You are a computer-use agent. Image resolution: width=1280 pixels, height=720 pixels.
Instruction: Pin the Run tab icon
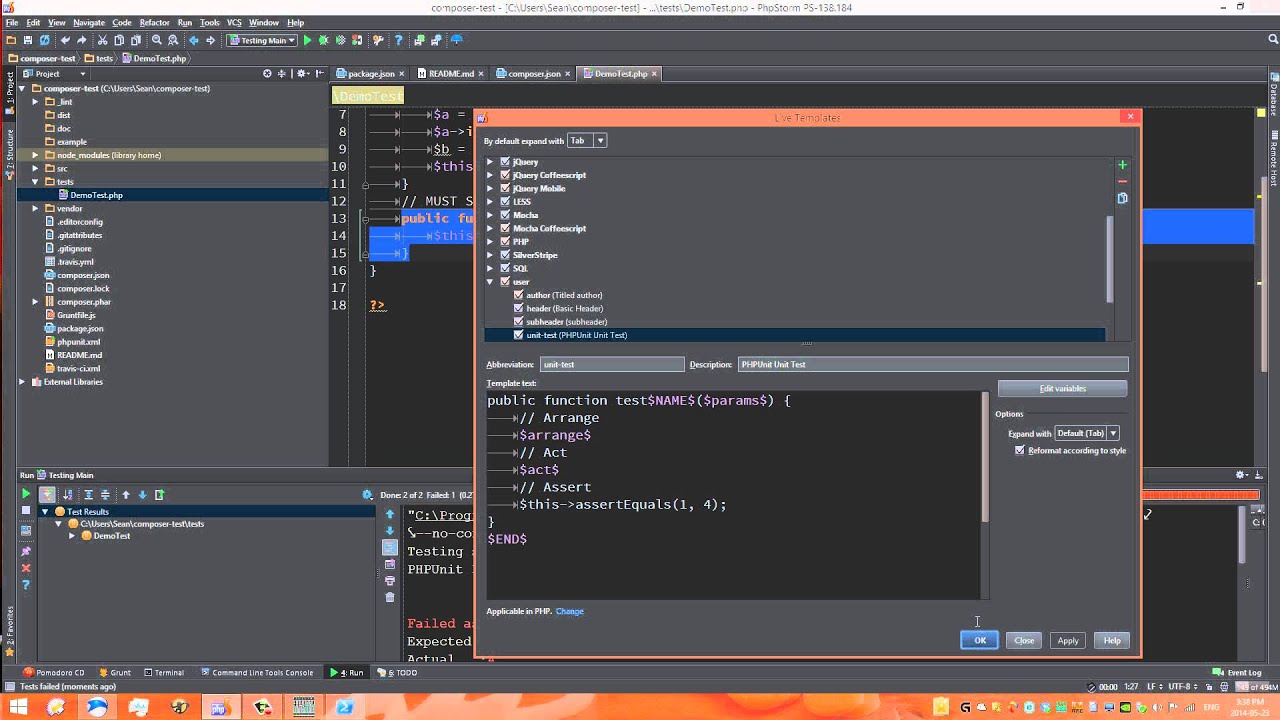26,551
